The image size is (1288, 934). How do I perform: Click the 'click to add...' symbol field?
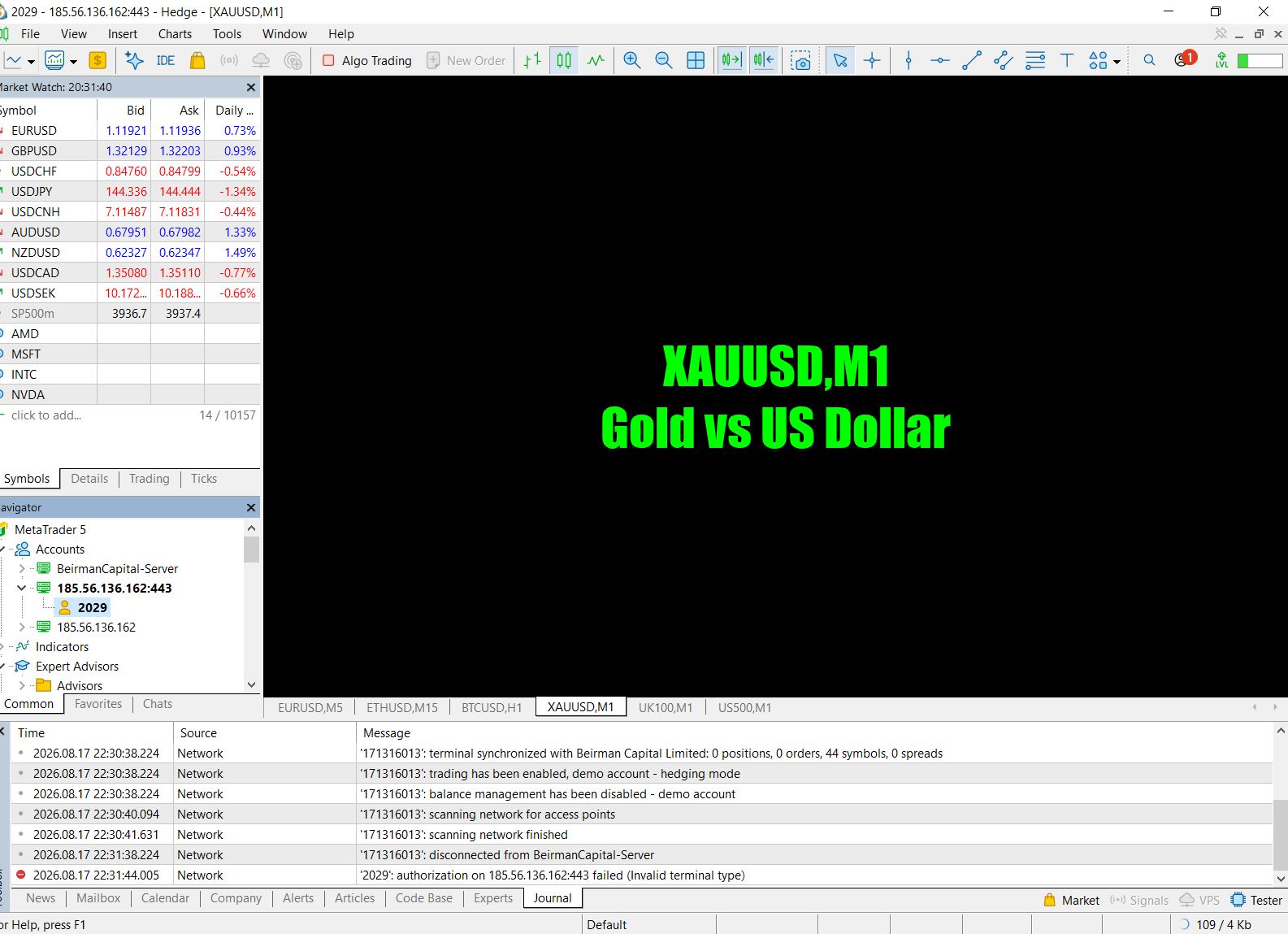pos(46,415)
